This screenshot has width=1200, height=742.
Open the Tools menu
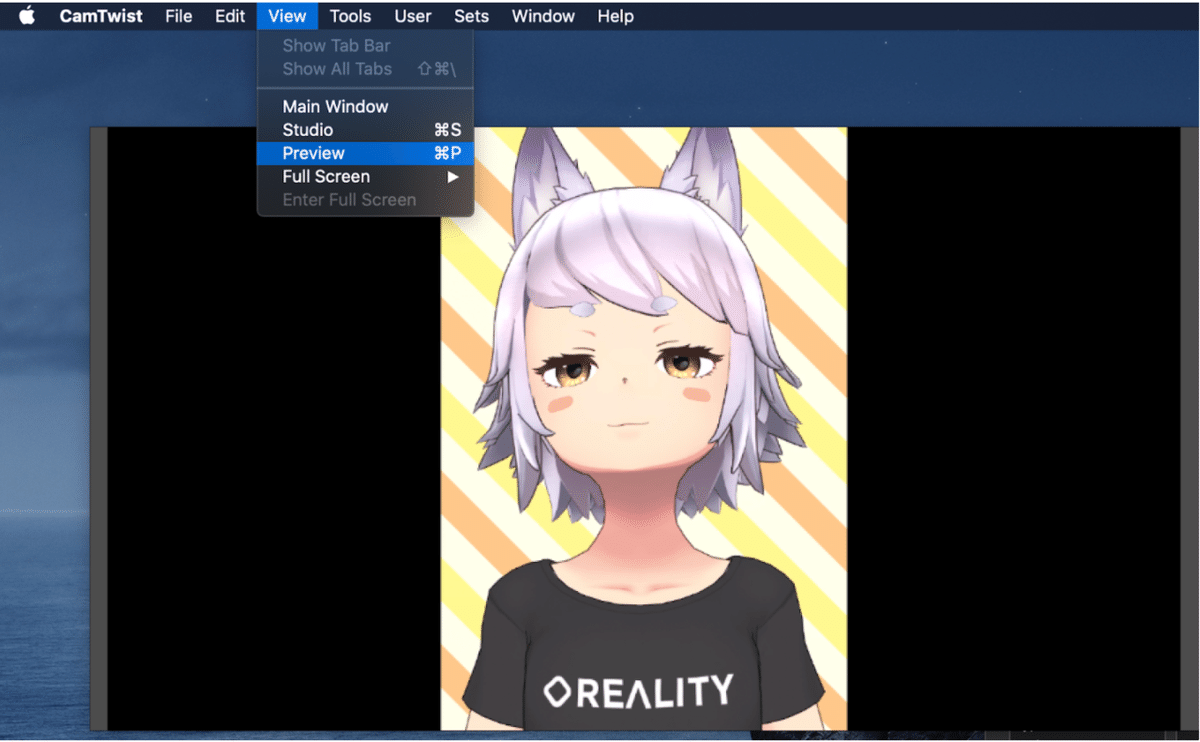351,16
